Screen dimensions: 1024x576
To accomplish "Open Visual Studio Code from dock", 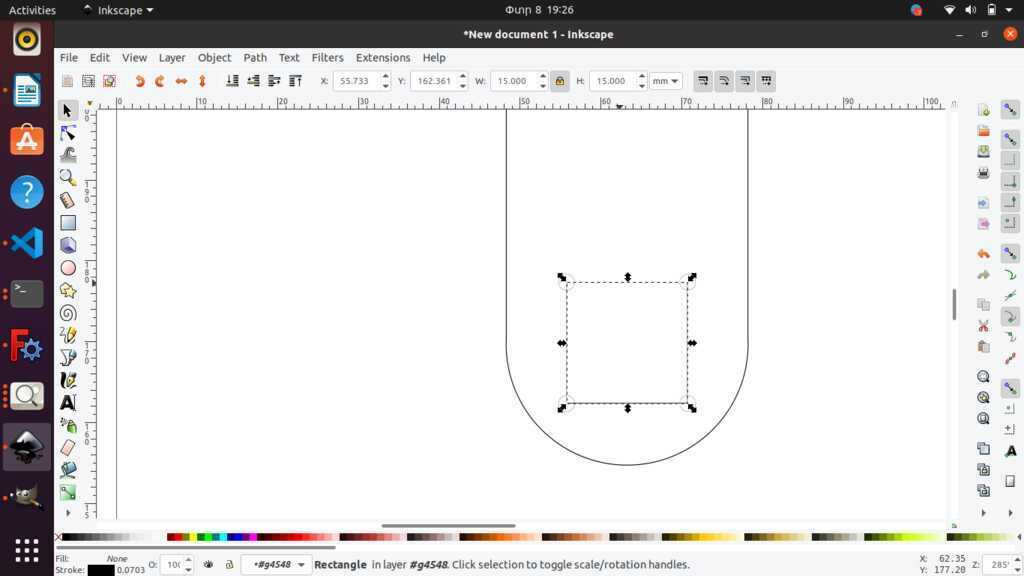I will point(27,243).
